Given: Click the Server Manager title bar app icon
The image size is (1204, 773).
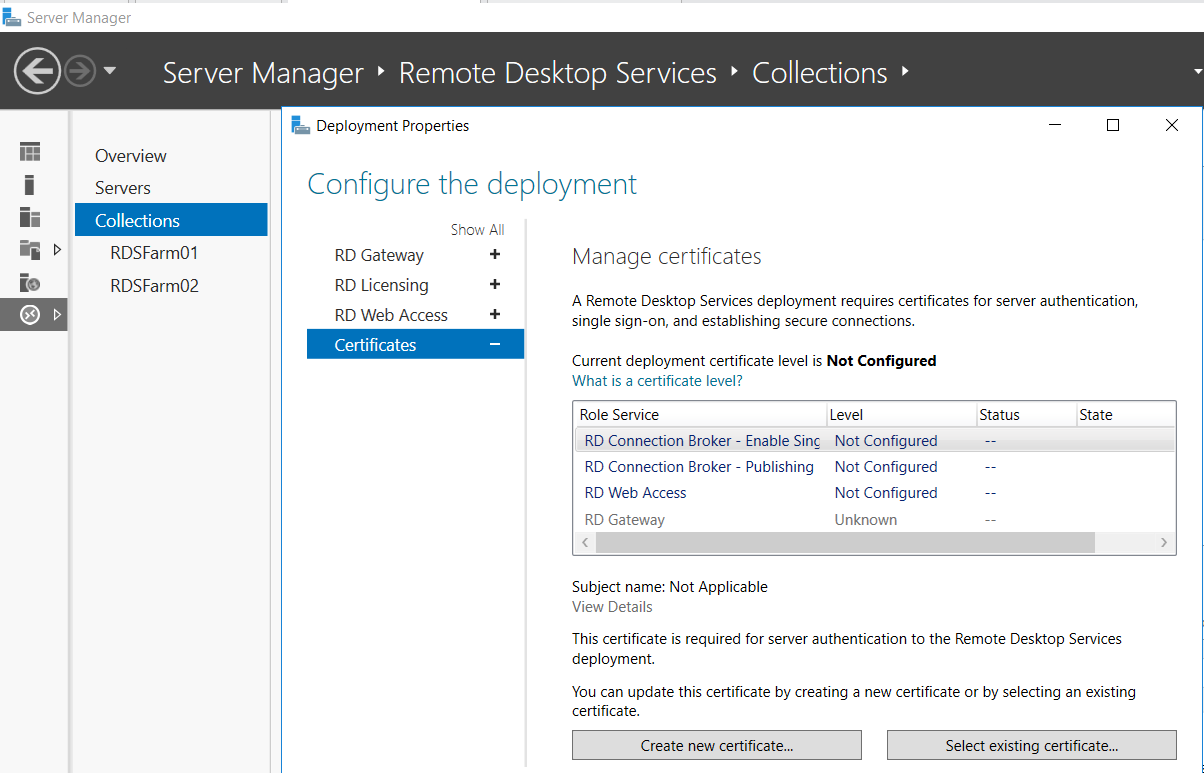Looking at the screenshot, I should coord(12,17).
